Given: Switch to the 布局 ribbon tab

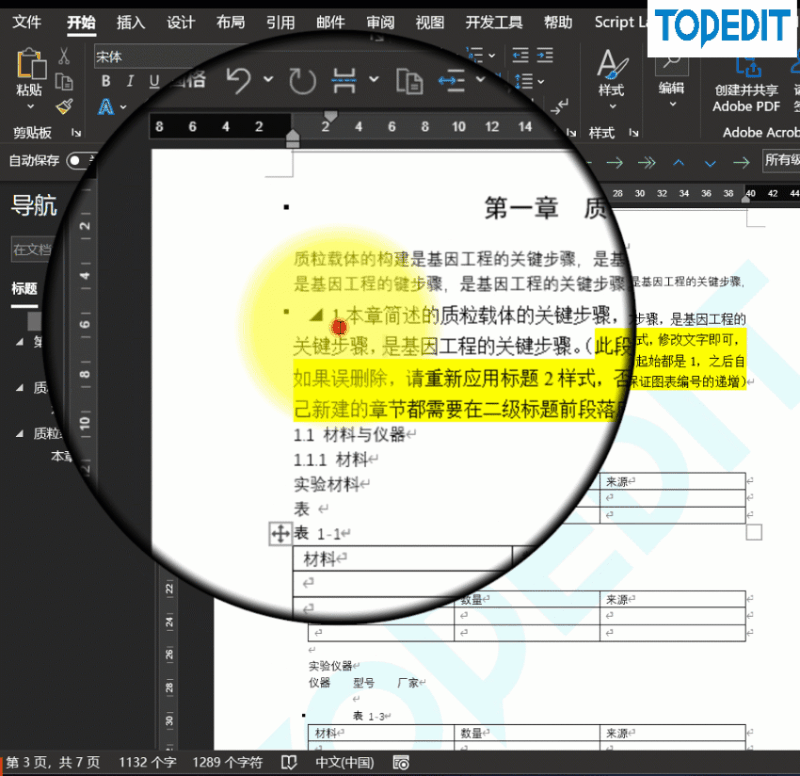Looking at the screenshot, I should point(230,22).
